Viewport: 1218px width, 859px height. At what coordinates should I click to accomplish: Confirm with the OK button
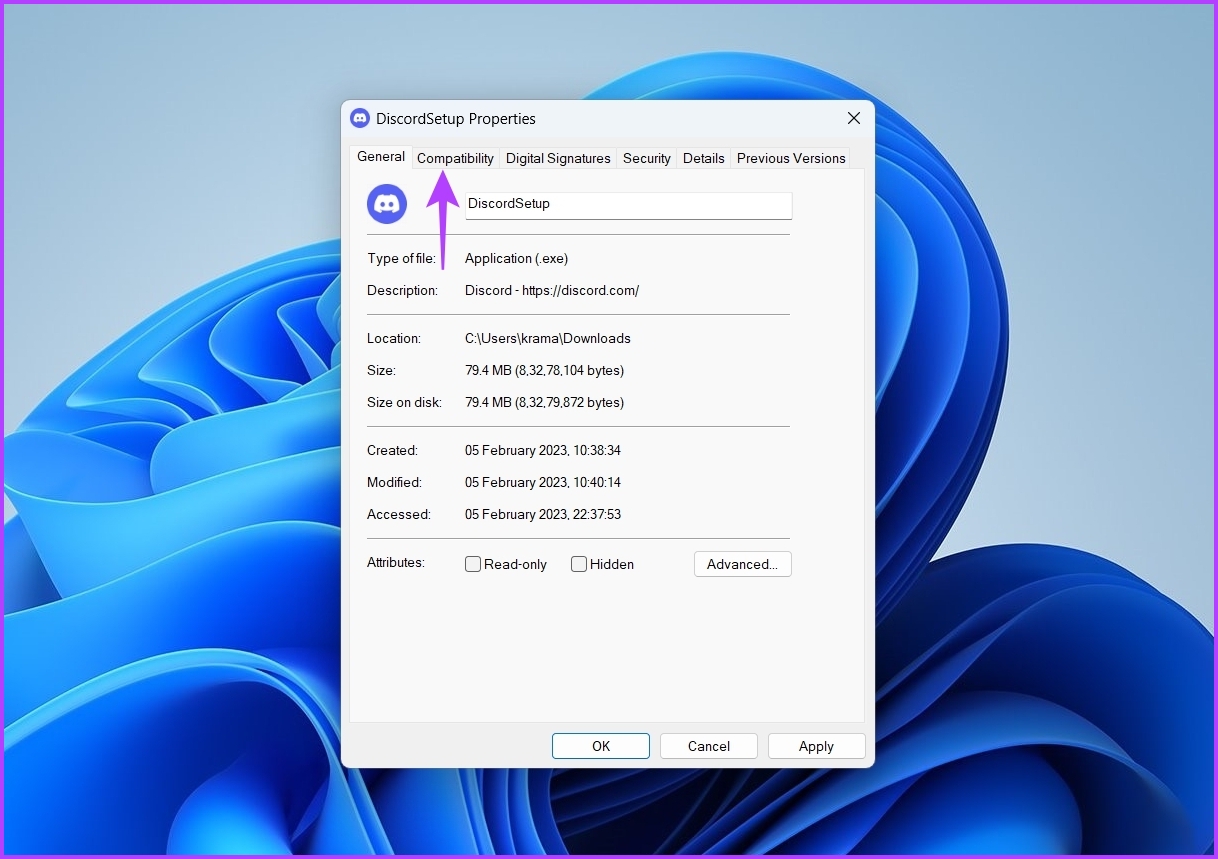click(601, 746)
